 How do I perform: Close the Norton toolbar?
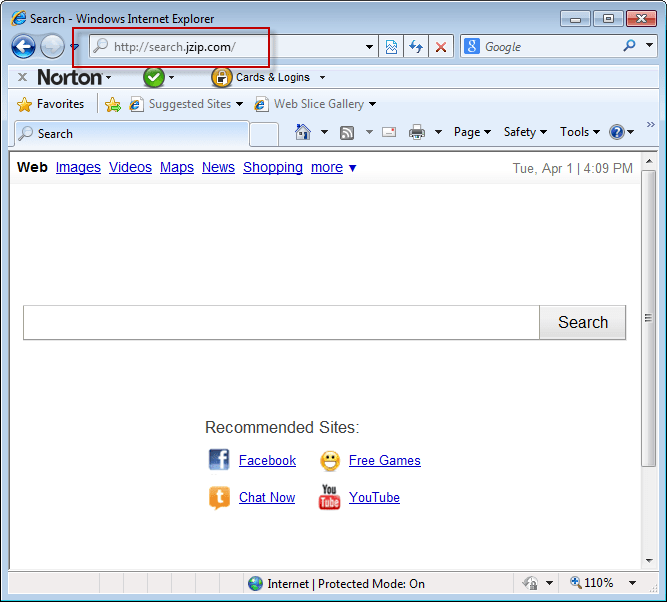click(23, 77)
